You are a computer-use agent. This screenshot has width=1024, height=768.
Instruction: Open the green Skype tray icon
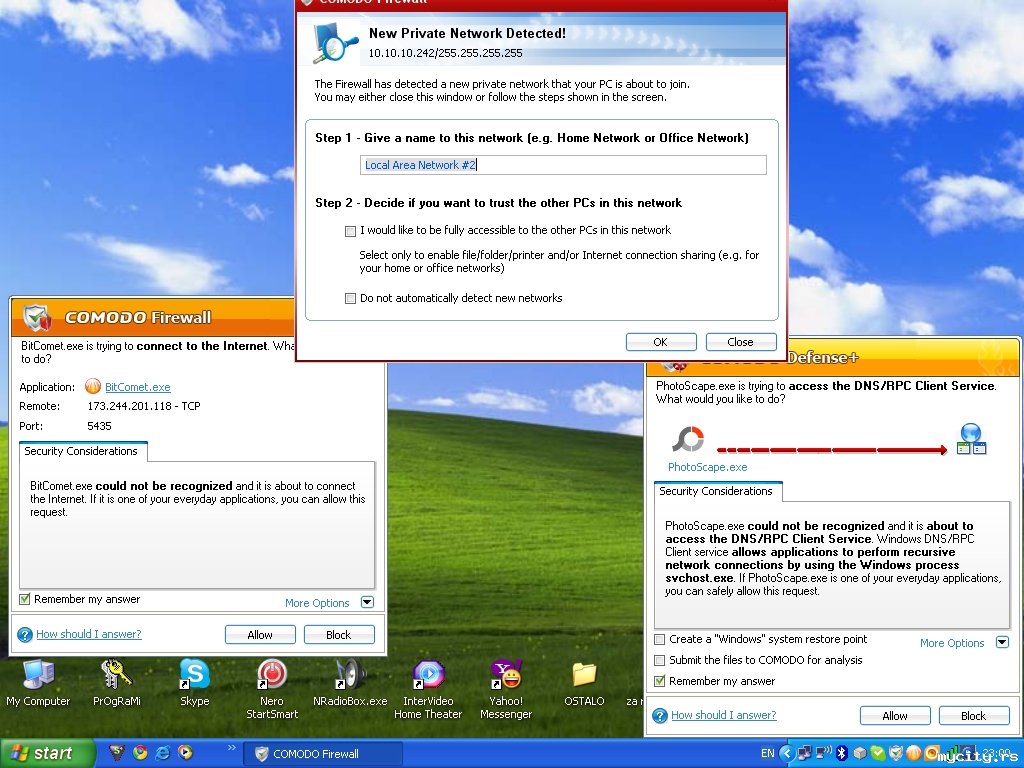tap(878, 753)
